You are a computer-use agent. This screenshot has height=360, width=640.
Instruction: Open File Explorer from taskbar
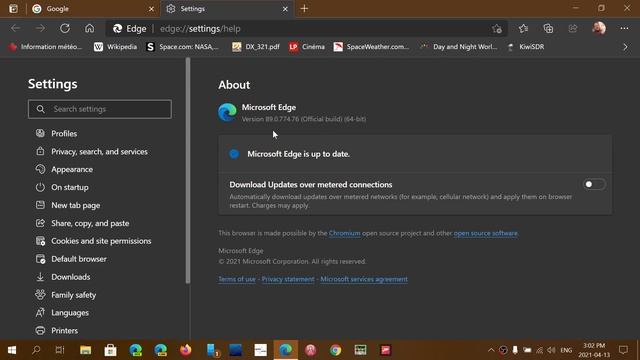coord(85,350)
